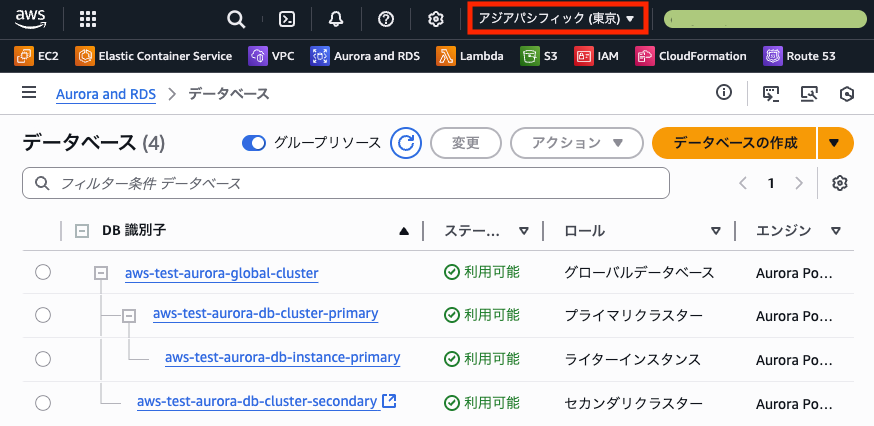Open VPC service shortcut

pos(271,56)
